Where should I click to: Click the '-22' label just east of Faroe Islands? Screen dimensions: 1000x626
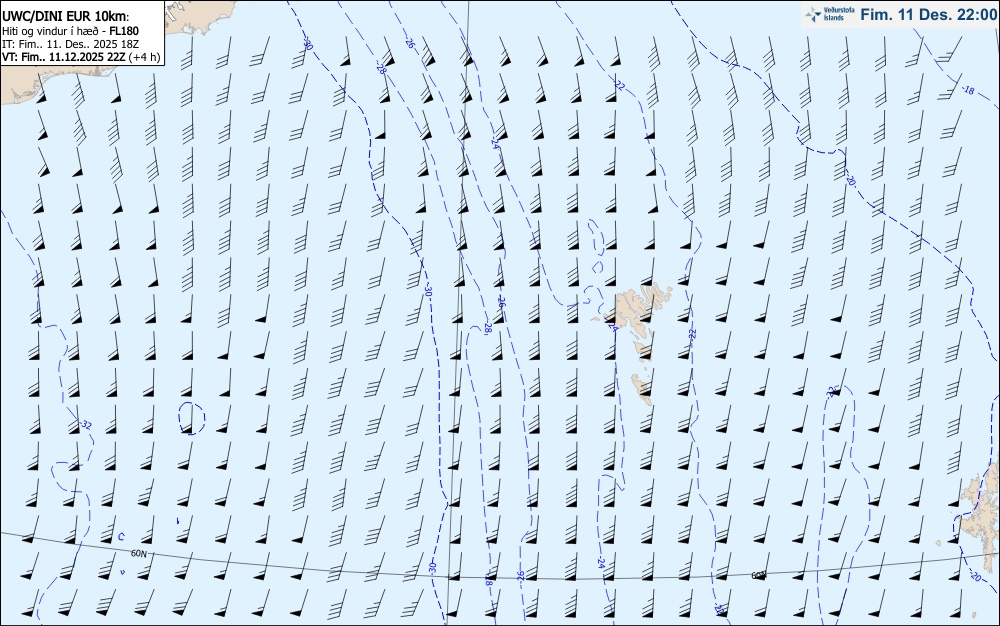(x=692, y=333)
